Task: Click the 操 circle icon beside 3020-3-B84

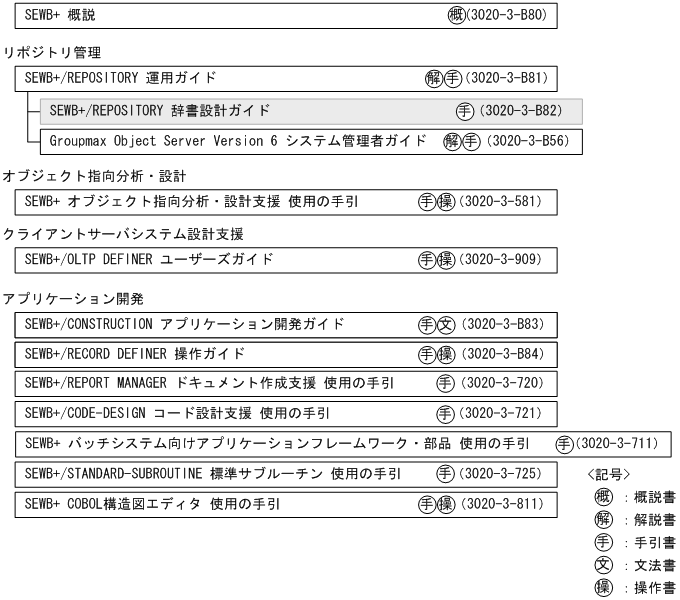Action: (x=446, y=355)
